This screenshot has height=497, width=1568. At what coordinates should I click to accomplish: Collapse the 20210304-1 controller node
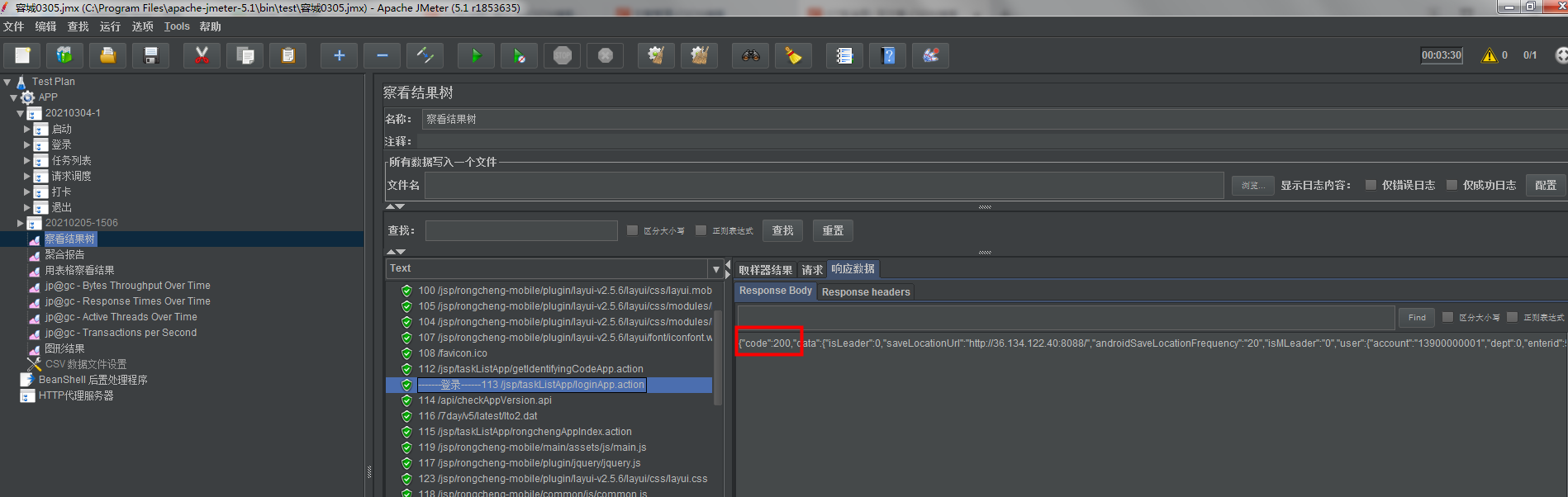click(x=21, y=113)
